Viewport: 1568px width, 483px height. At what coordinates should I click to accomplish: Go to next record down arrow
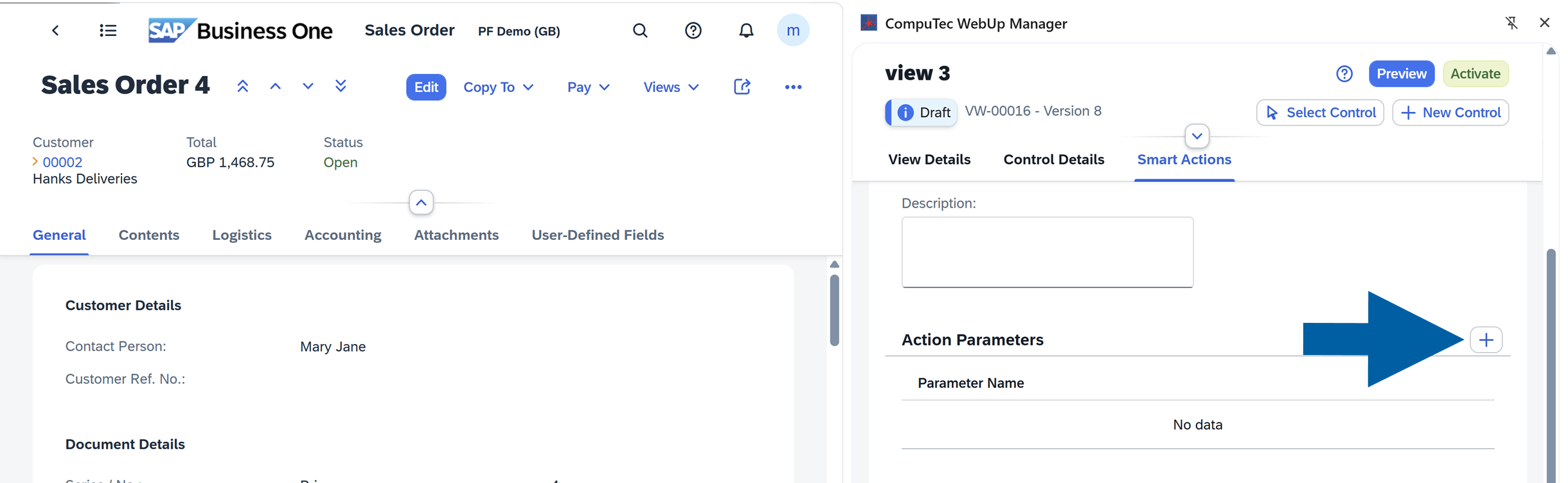pyautogui.click(x=308, y=86)
